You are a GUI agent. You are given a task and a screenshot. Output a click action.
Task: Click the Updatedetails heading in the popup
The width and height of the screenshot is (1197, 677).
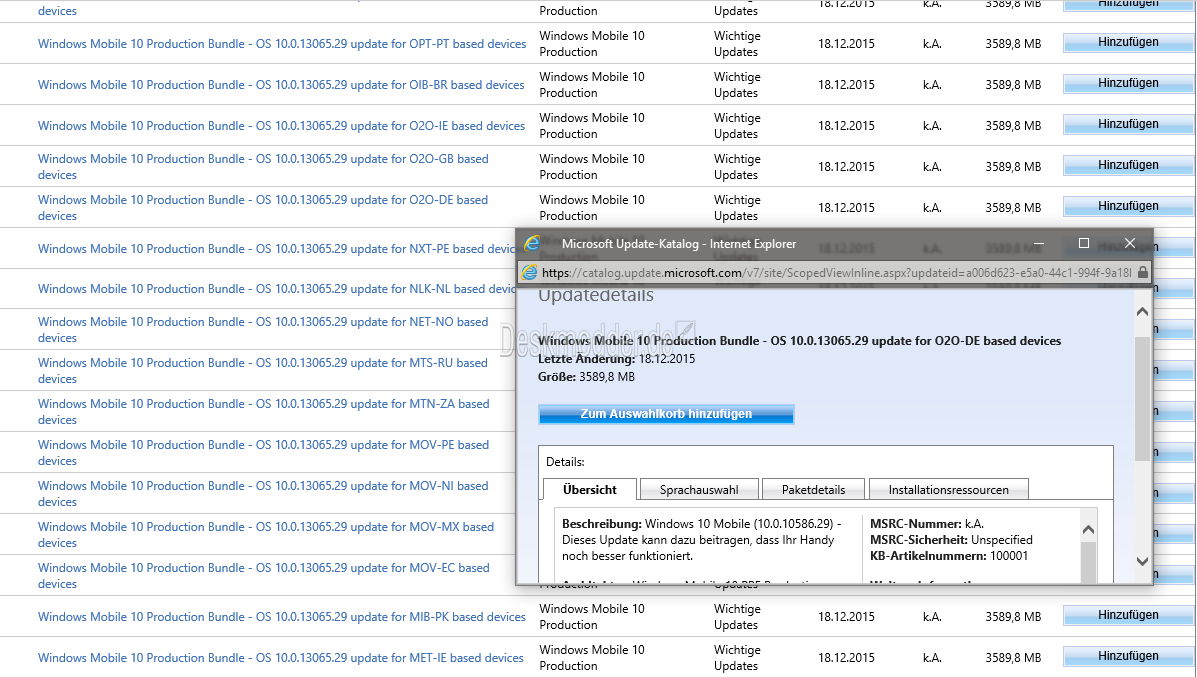tap(595, 295)
